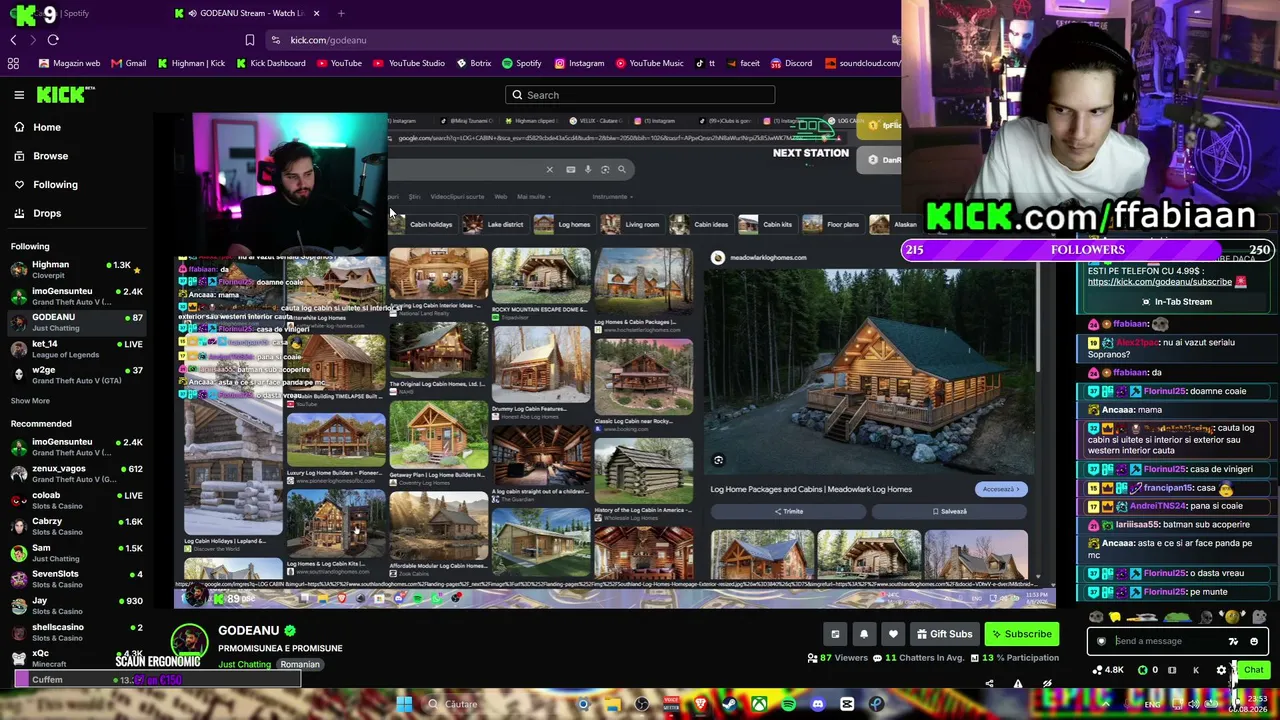Open the Botrix bookmark
The width and height of the screenshot is (1280, 720).
[x=474, y=63]
